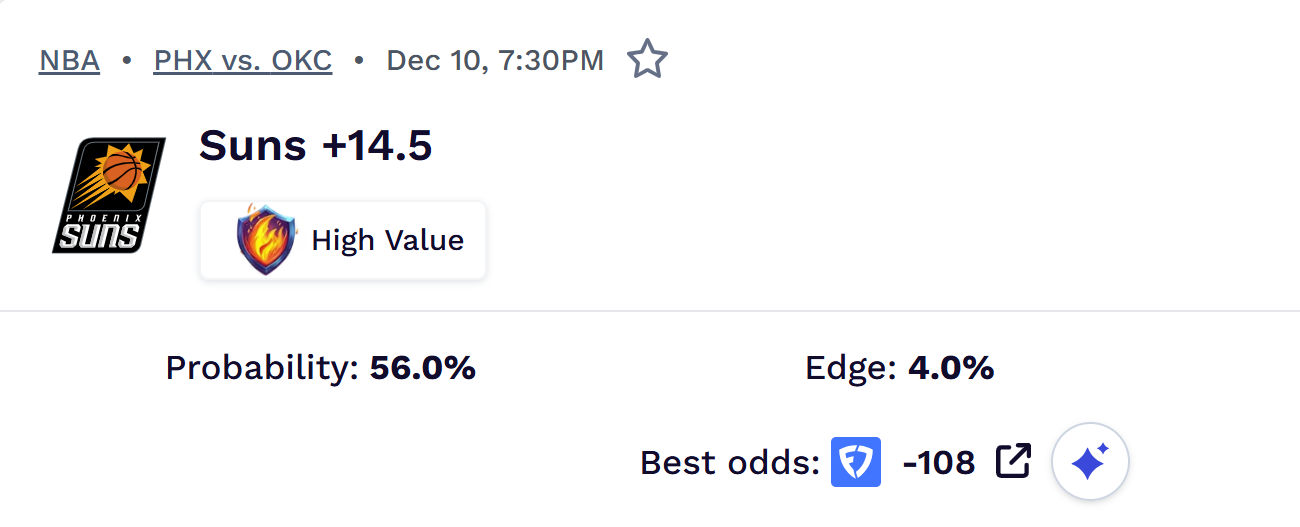Click the flaming shield High Value icon

click(x=266, y=240)
